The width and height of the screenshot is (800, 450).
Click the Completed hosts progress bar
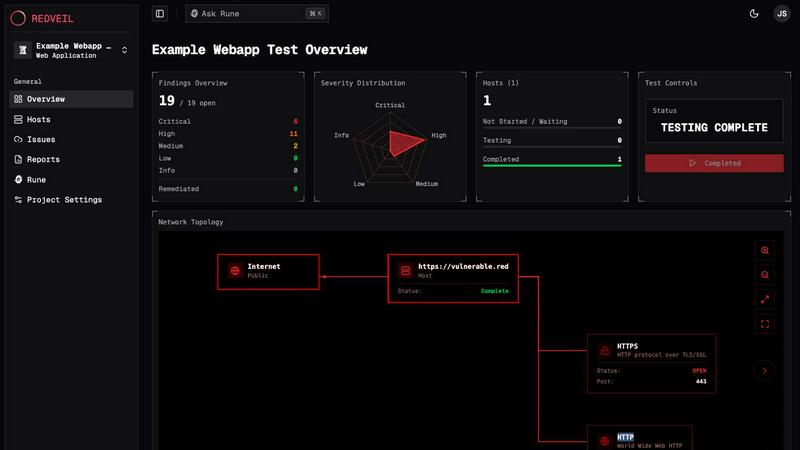(x=552, y=165)
